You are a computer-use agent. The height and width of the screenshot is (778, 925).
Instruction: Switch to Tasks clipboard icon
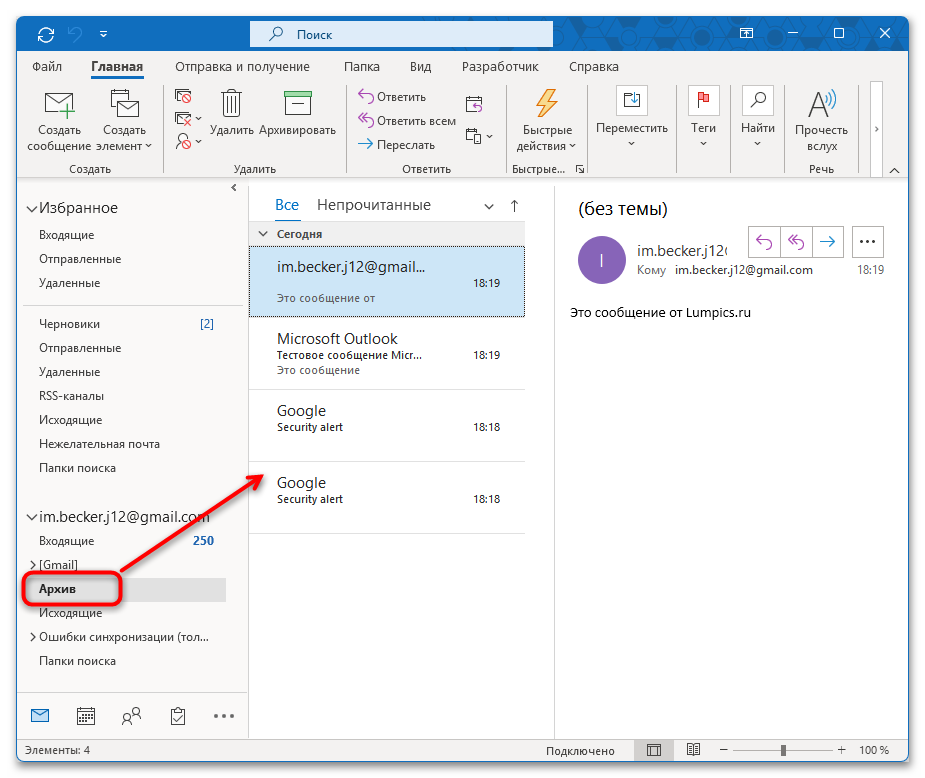coord(178,715)
